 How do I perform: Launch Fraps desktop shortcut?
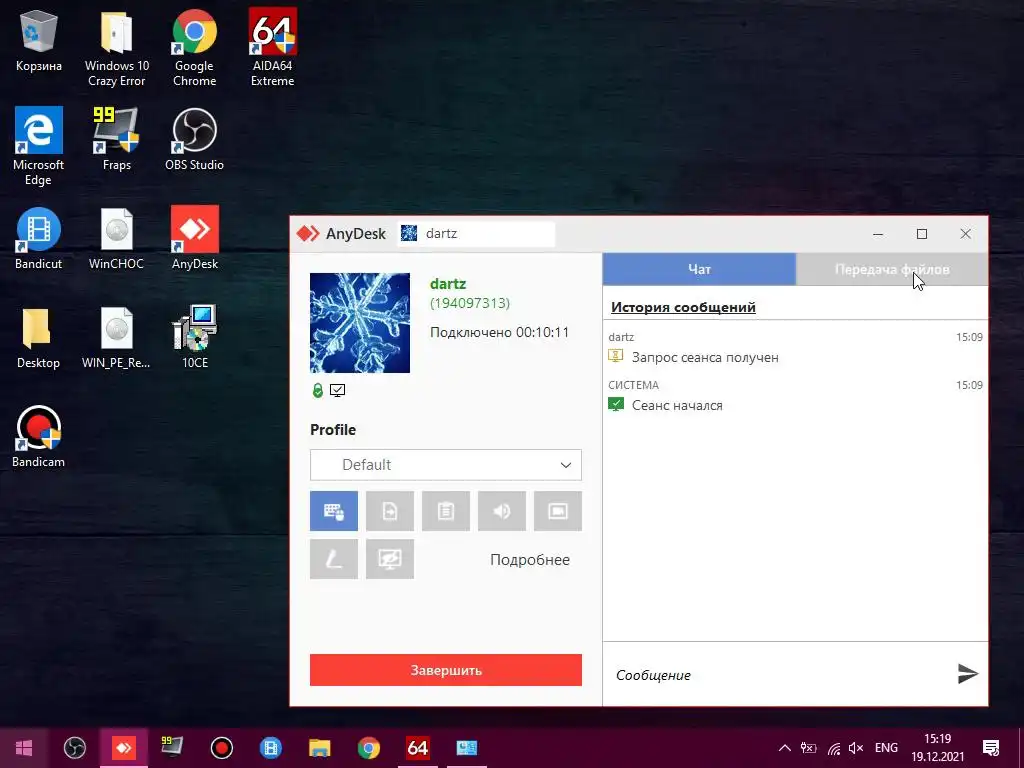(x=117, y=138)
